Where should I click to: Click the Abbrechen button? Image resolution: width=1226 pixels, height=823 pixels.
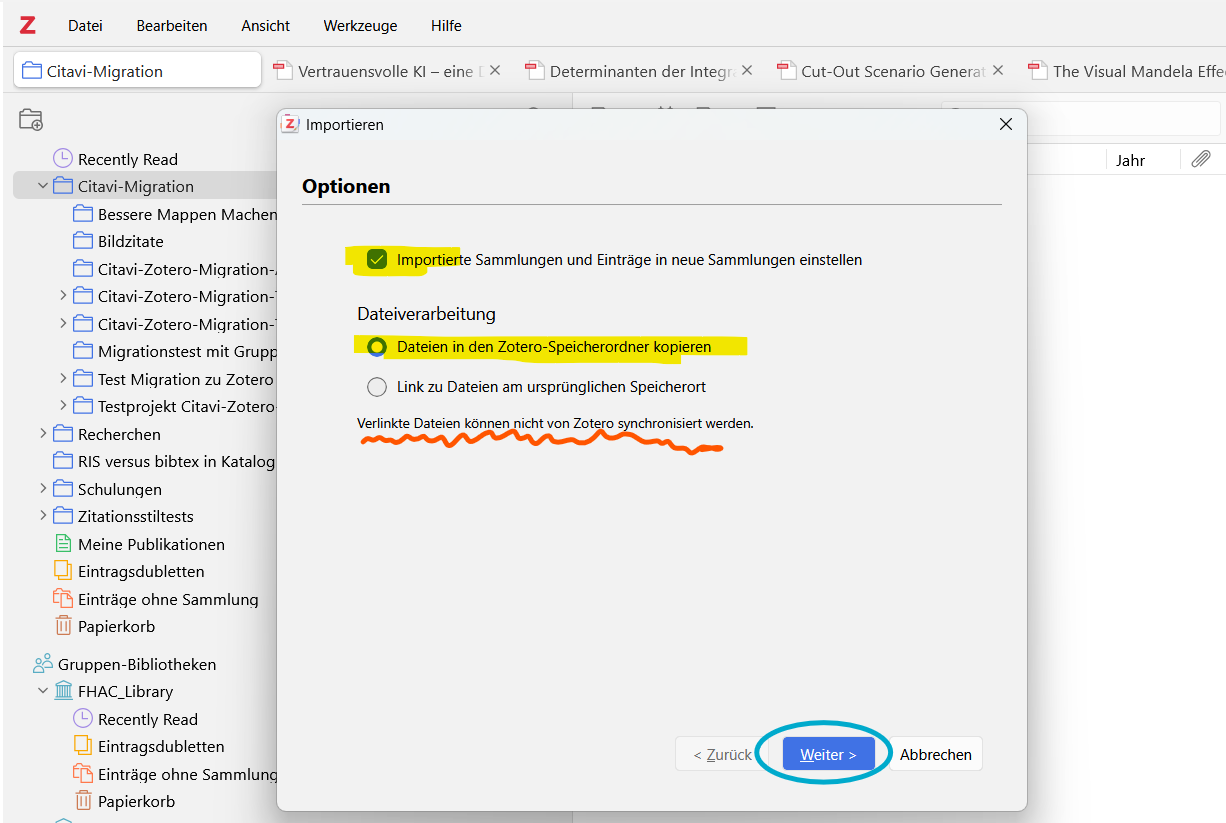(935, 754)
